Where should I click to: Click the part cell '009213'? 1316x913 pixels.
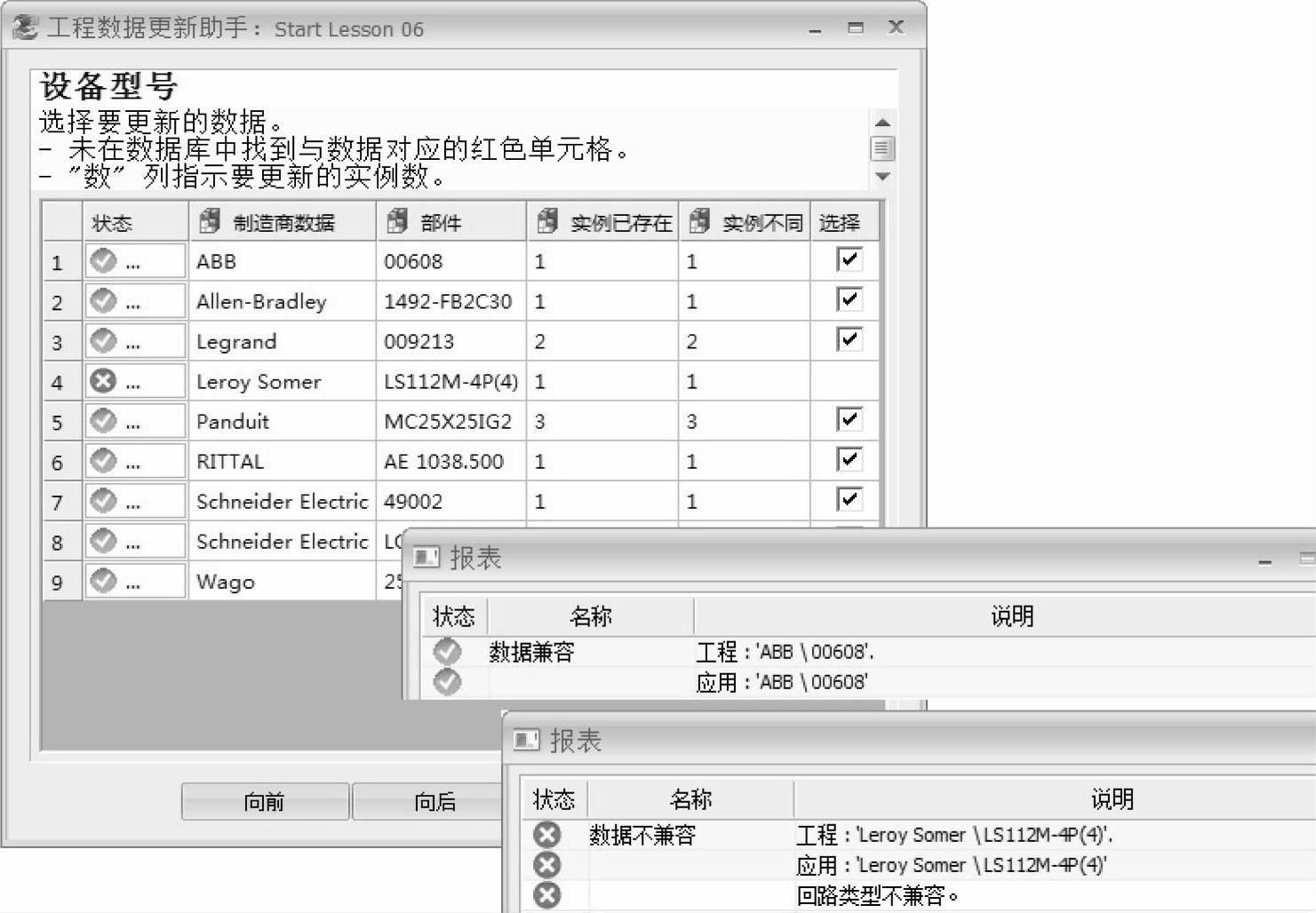[x=451, y=341]
